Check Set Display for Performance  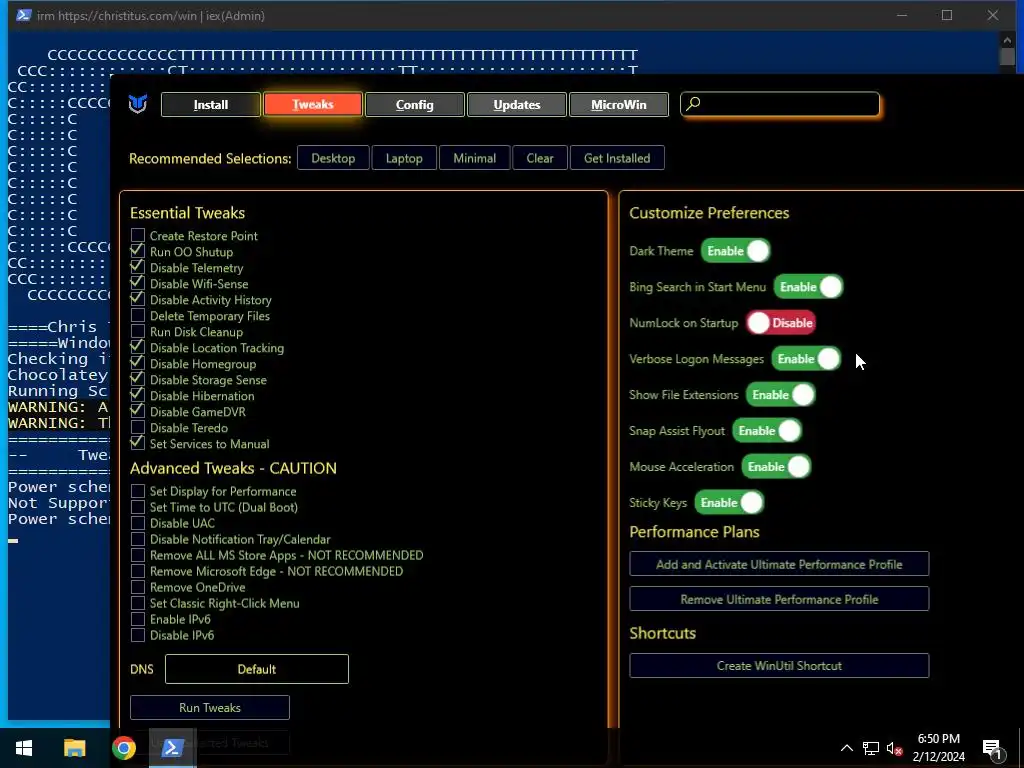tap(138, 491)
